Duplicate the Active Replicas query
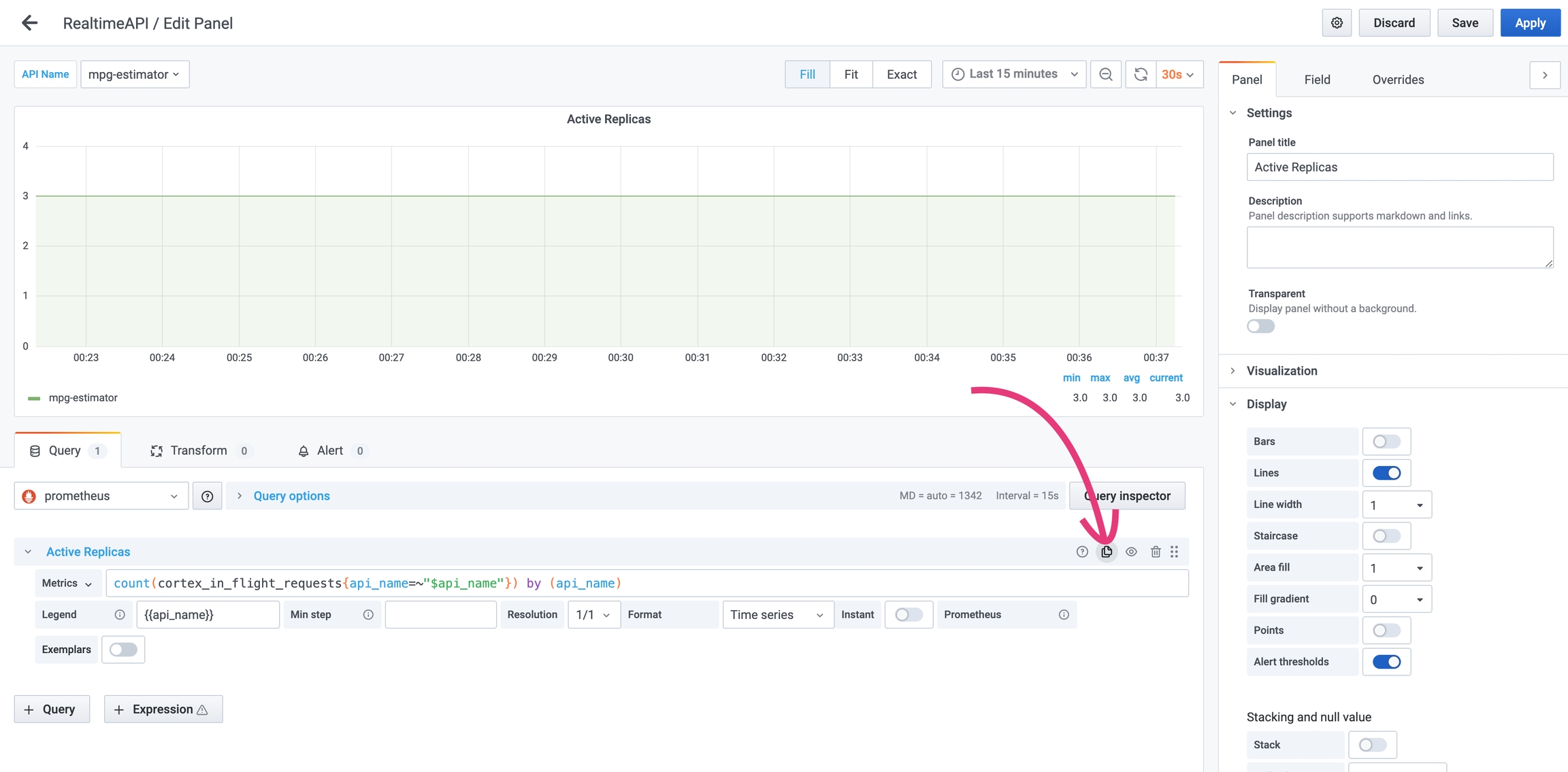Screen dimensions: 1568x772 (1107, 552)
